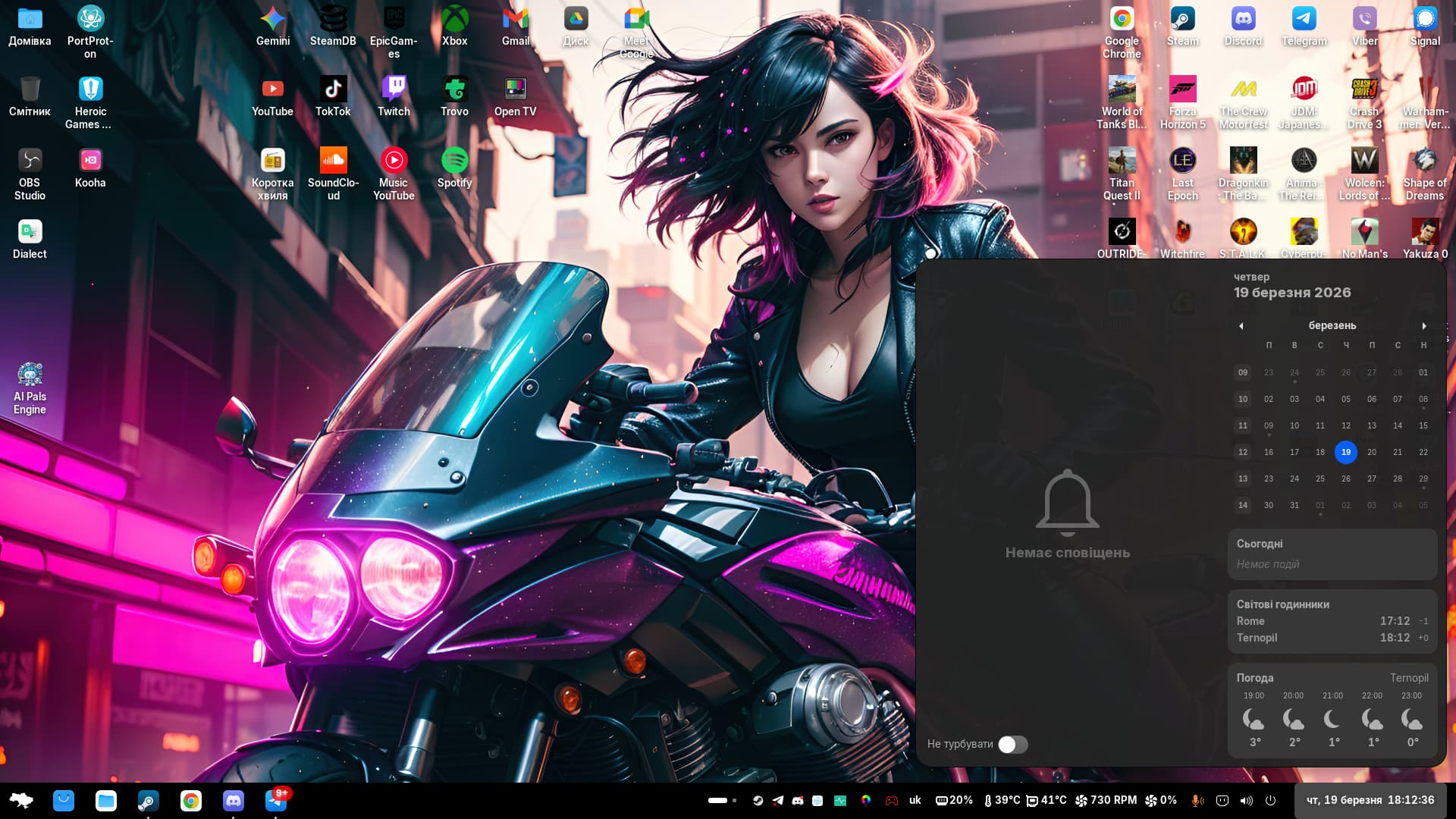Click the microphone icon in system tray

tap(1197, 801)
